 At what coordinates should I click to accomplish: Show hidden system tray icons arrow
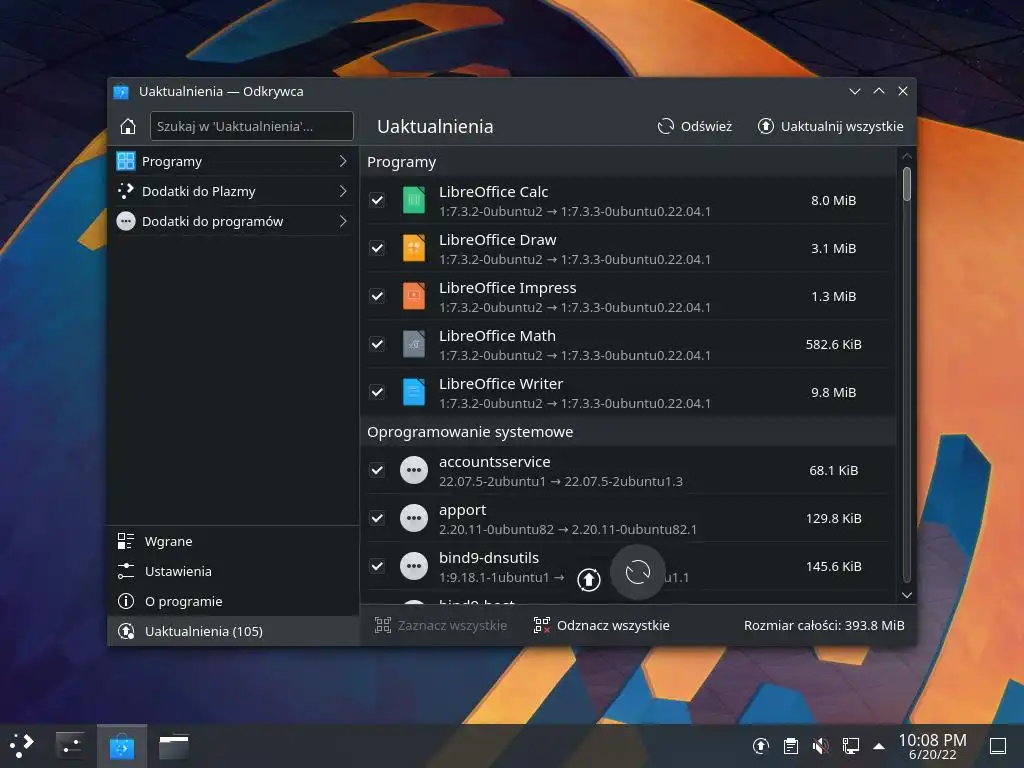pyautogui.click(x=879, y=746)
